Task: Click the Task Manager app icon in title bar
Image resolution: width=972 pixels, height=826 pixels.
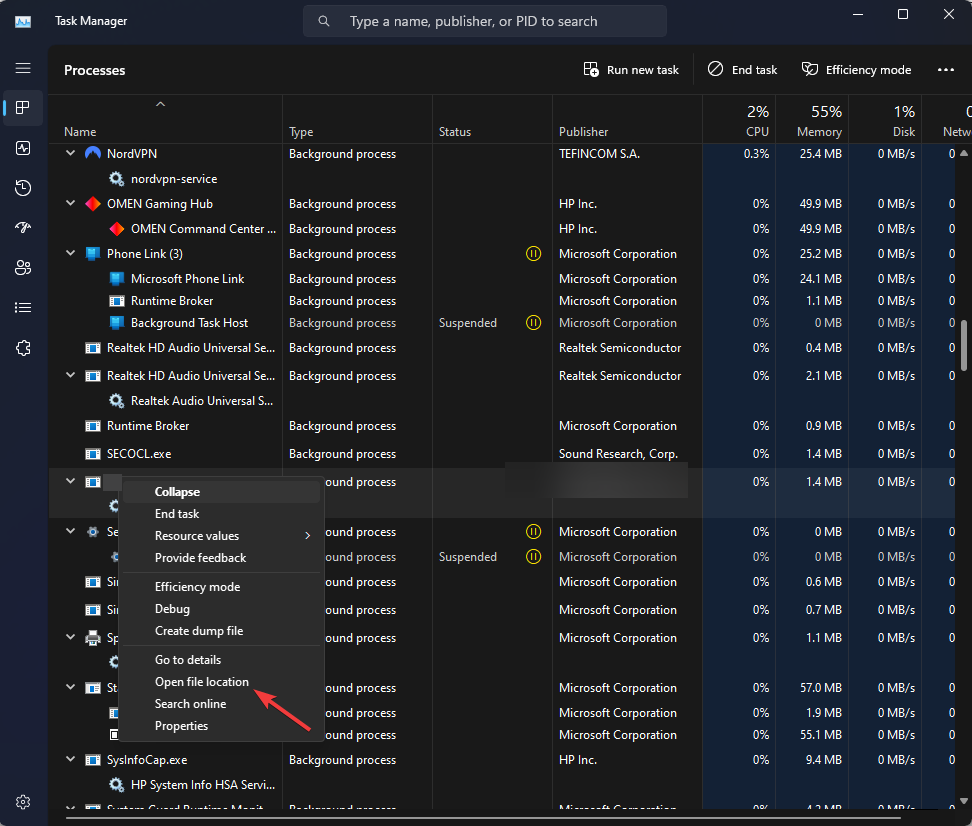Action: pos(23,22)
